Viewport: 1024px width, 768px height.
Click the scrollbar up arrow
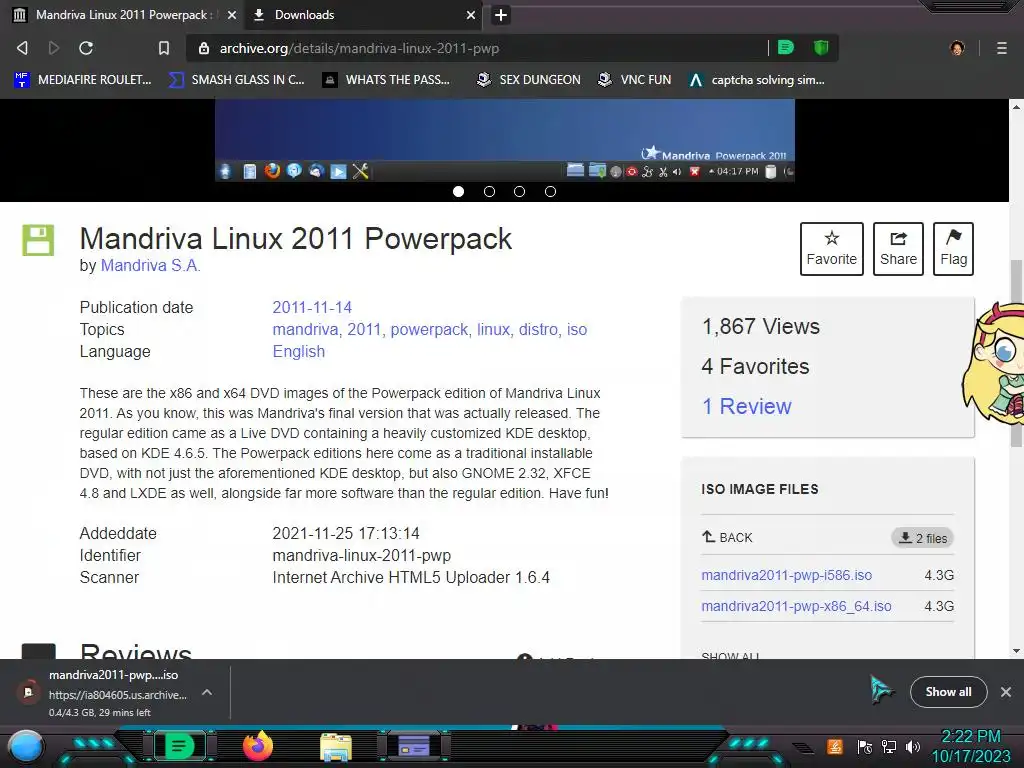[x=1016, y=106]
